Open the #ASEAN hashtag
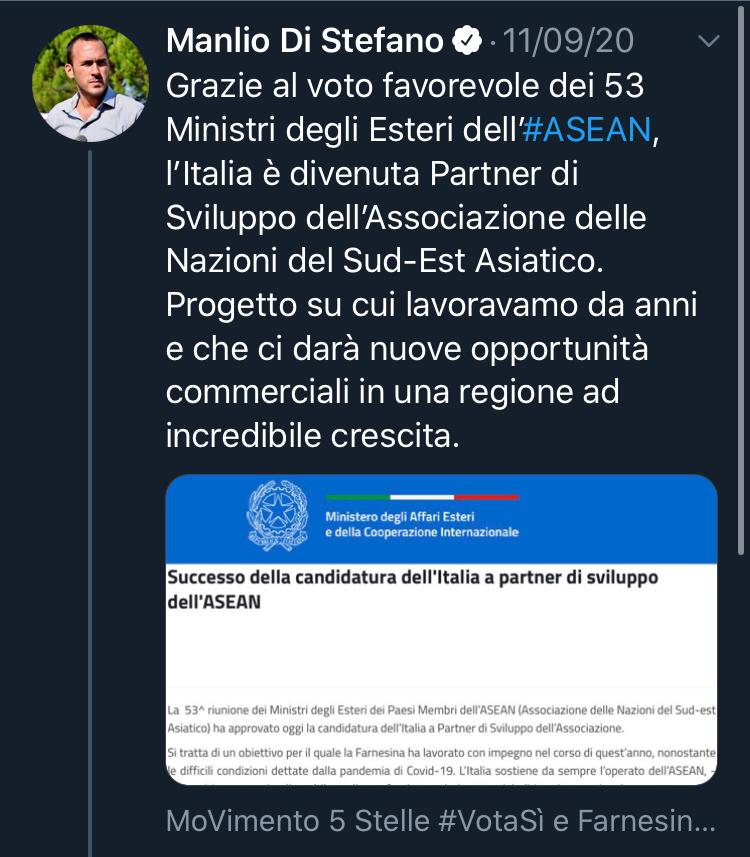Screen dimensions: 750x857 [587, 130]
